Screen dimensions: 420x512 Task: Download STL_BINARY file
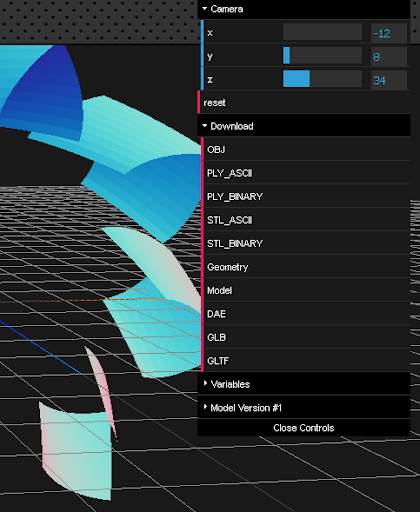click(307, 243)
